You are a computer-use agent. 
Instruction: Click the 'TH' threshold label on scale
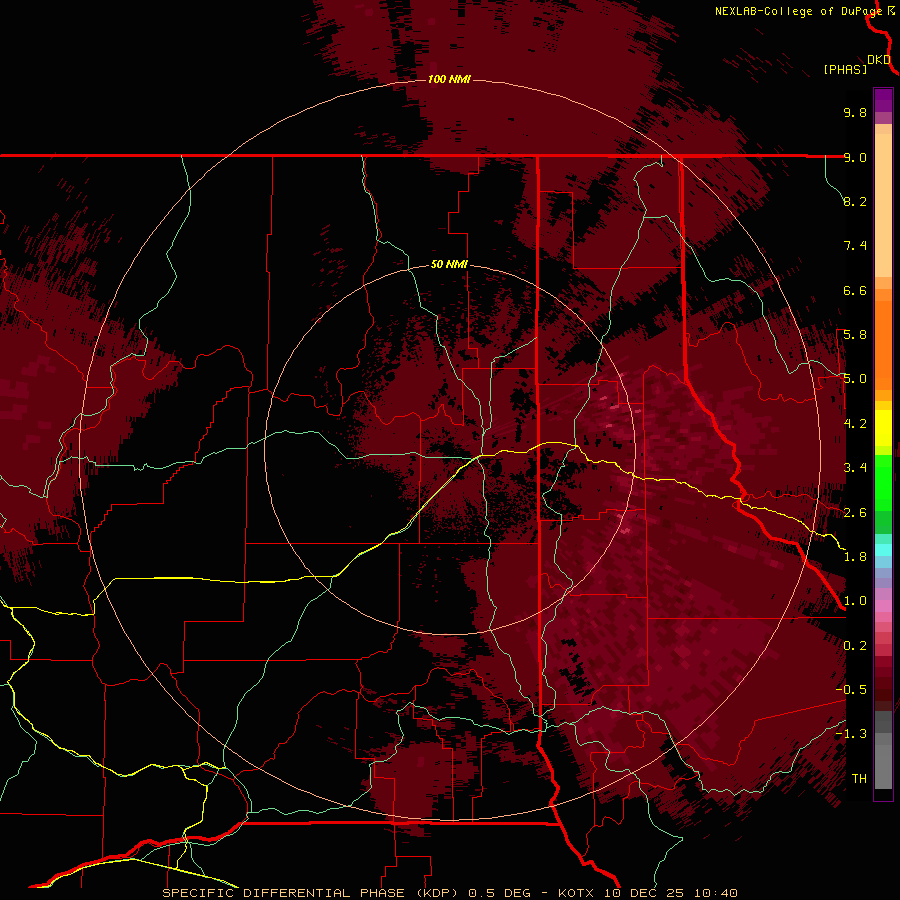(859, 779)
